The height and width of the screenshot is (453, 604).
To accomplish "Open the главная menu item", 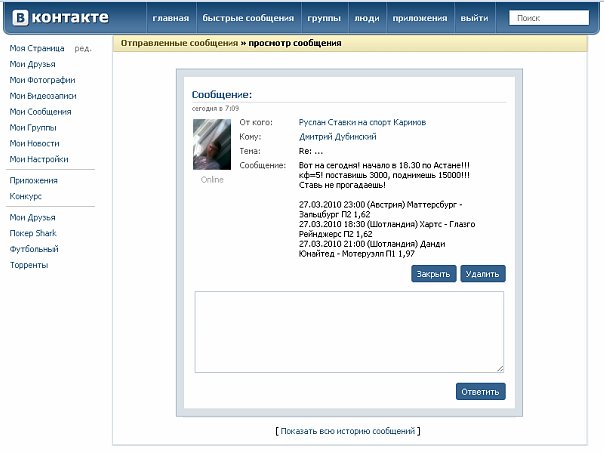I will pos(170,19).
